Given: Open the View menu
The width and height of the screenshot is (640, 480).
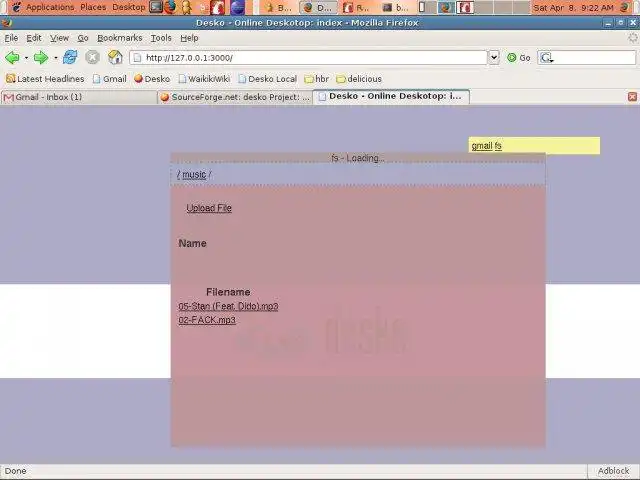Looking at the screenshot, I should click(59, 38).
